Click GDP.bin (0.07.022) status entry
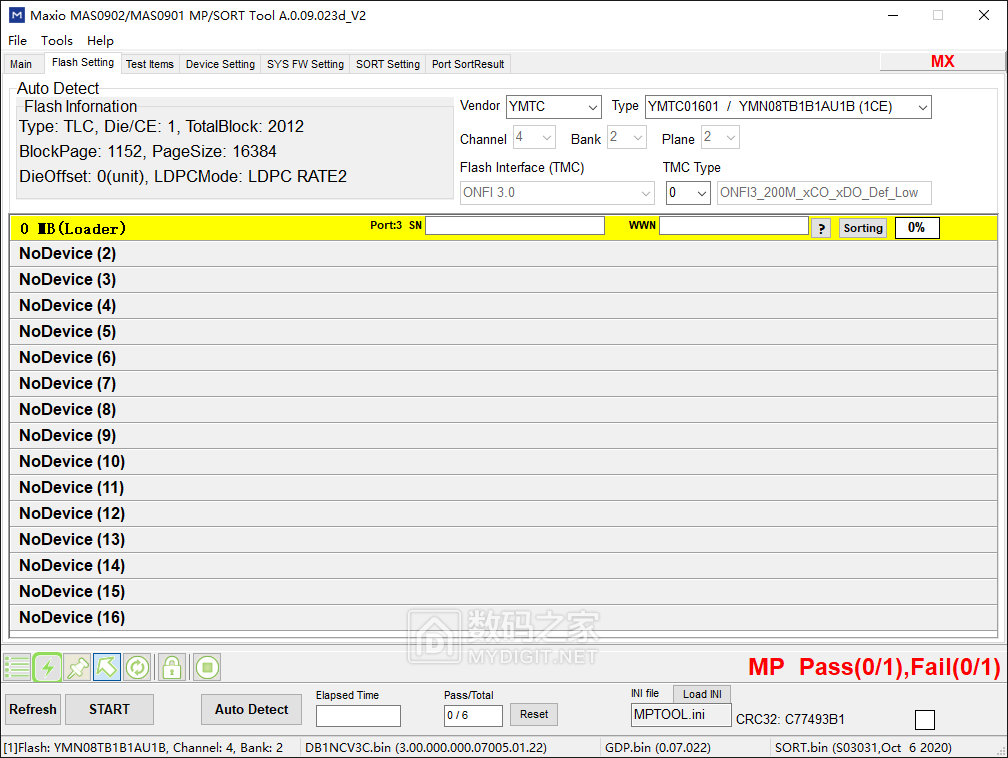Image resolution: width=1008 pixels, height=758 pixels. (658, 748)
